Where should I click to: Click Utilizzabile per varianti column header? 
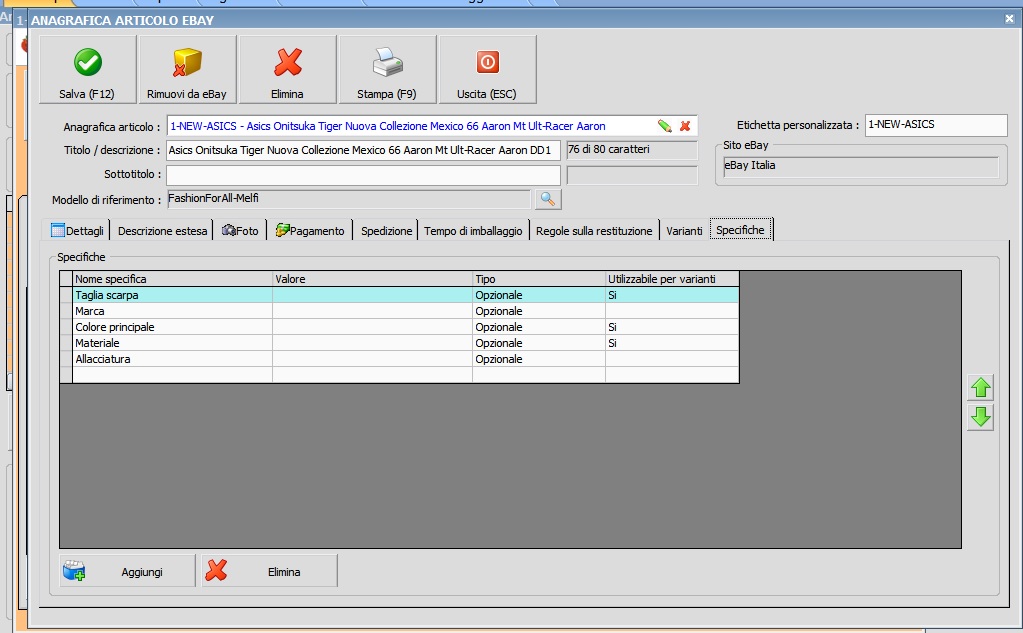(672, 279)
